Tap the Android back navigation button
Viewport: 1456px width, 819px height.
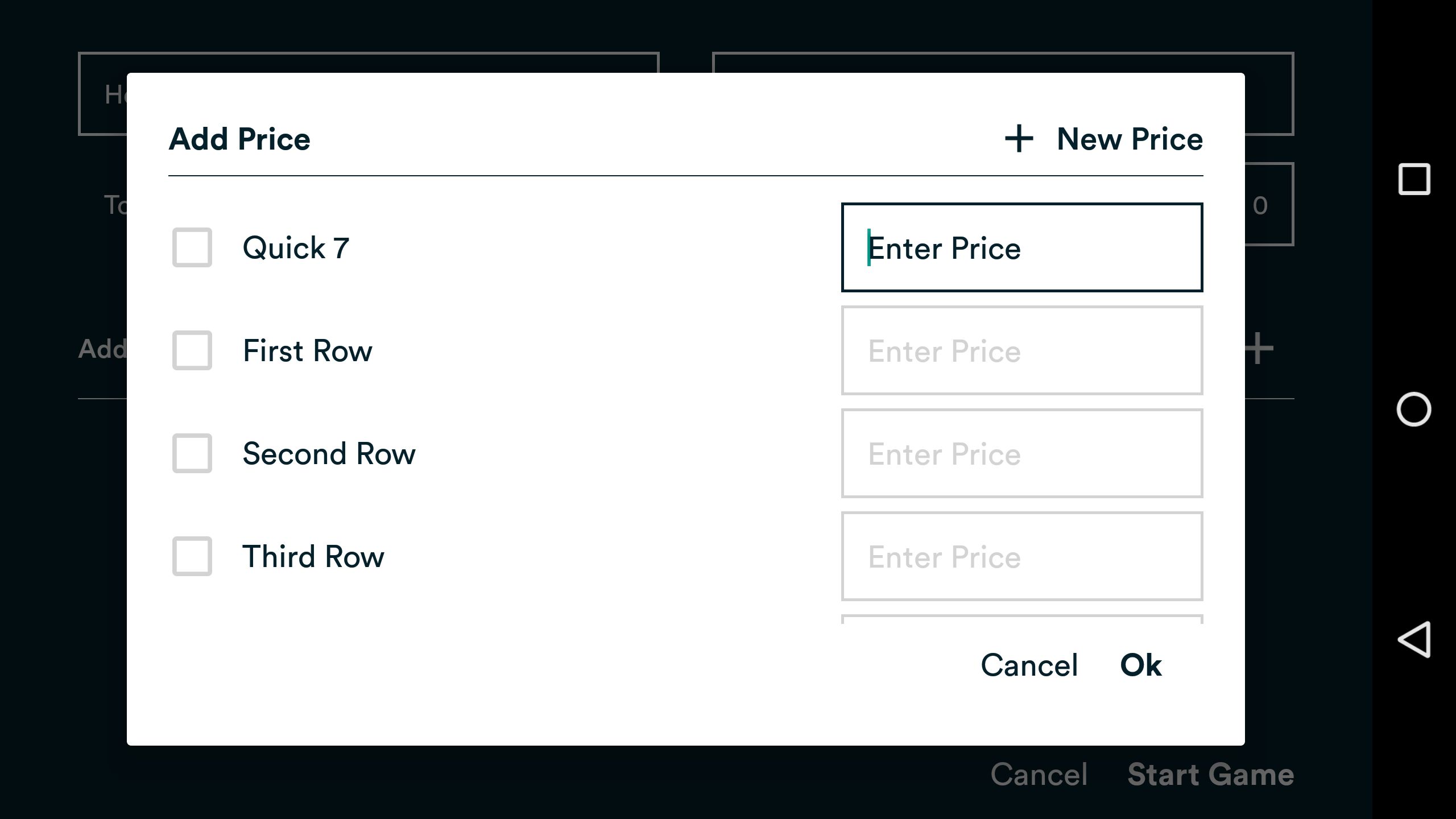click(x=1414, y=639)
